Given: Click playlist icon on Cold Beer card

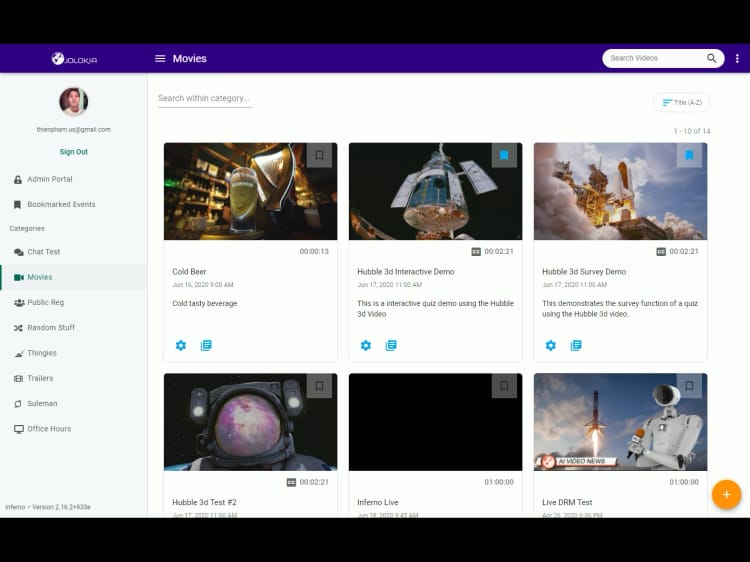Looking at the screenshot, I should pyautogui.click(x=206, y=345).
